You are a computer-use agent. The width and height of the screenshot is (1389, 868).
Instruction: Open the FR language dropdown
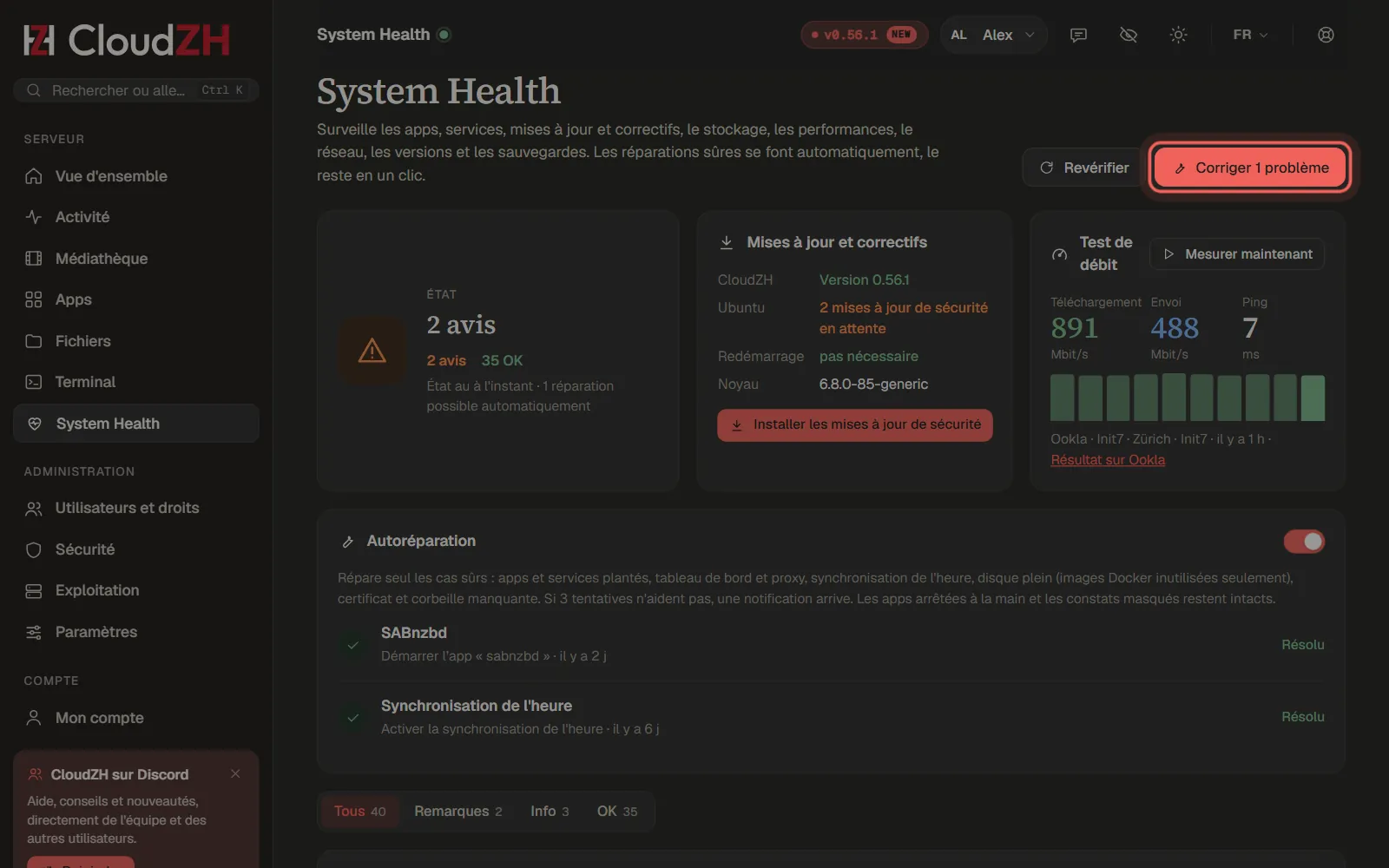pyautogui.click(x=1250, y=35)
